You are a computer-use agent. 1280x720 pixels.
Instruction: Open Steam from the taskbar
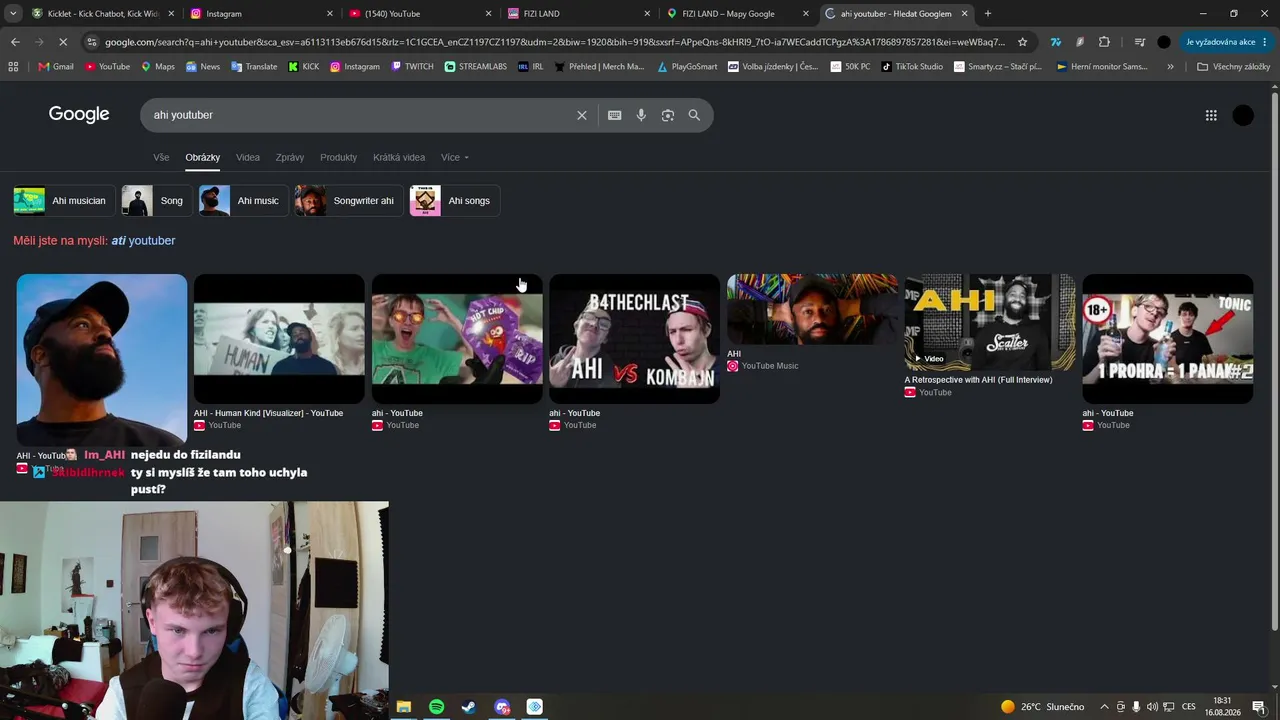[468, 707]
